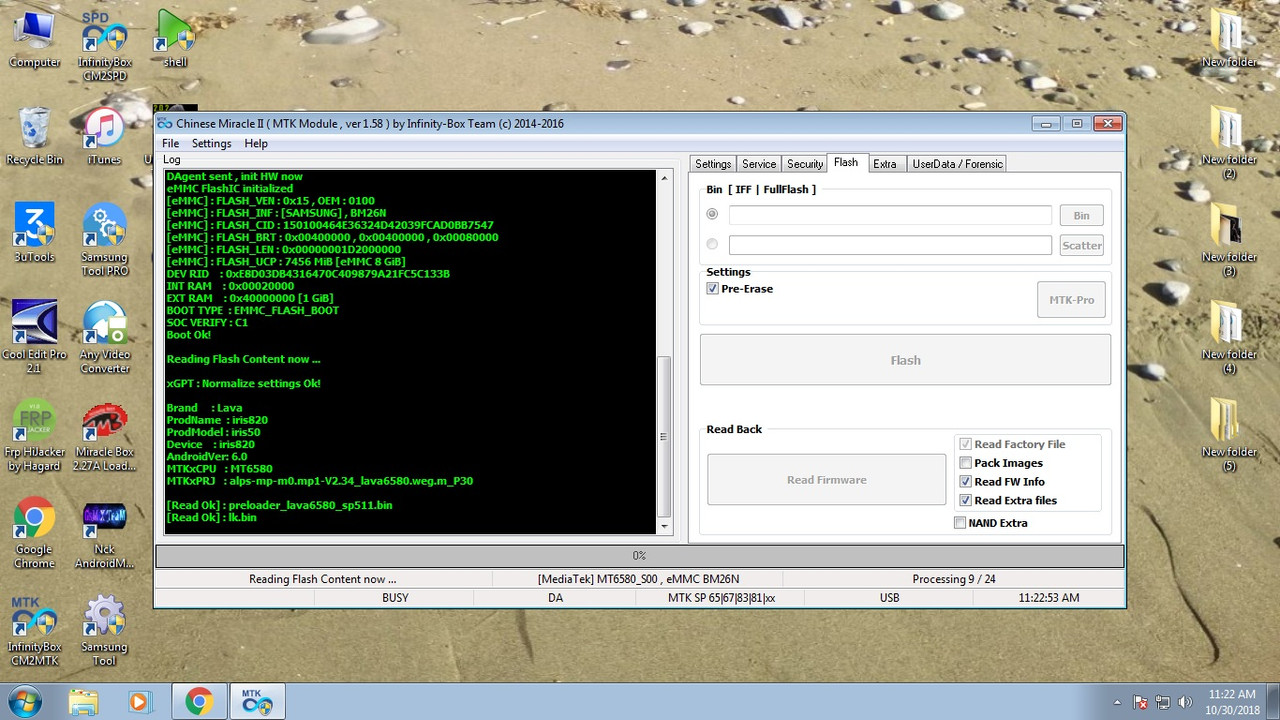Open the first New folder icon
This screenshot has width=1280, height=720.
pos(1229,40)
